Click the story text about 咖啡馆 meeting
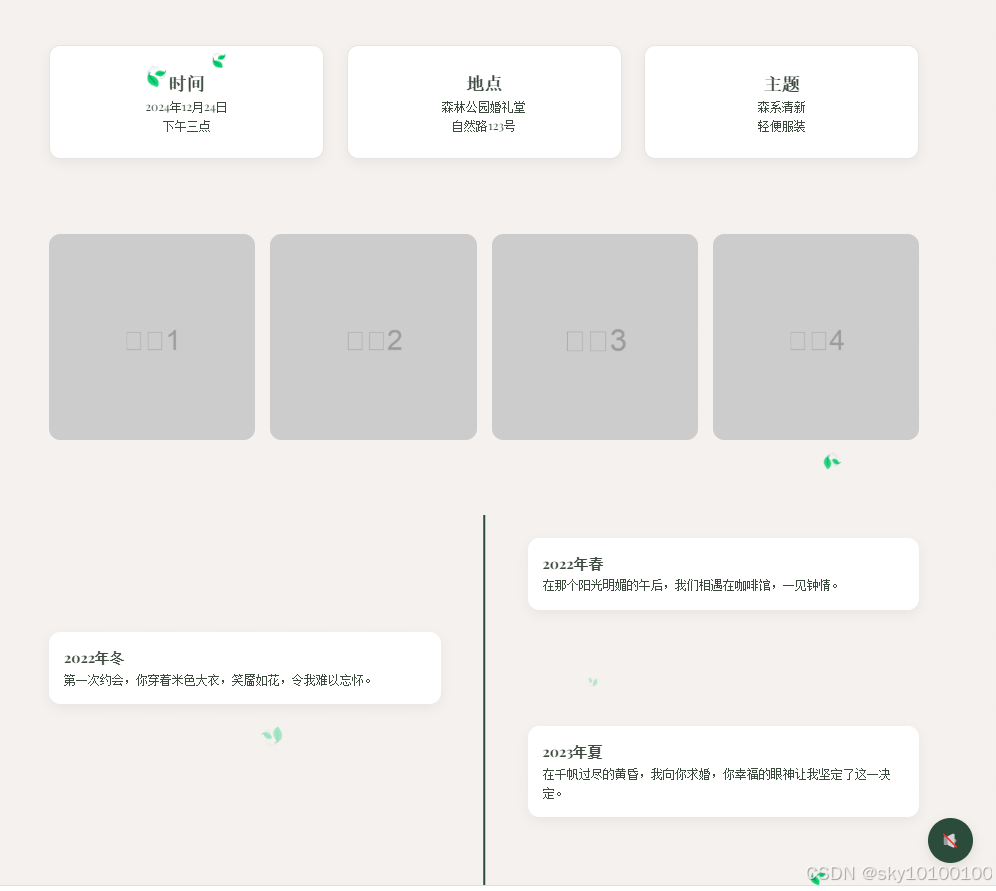 (690, 585)
